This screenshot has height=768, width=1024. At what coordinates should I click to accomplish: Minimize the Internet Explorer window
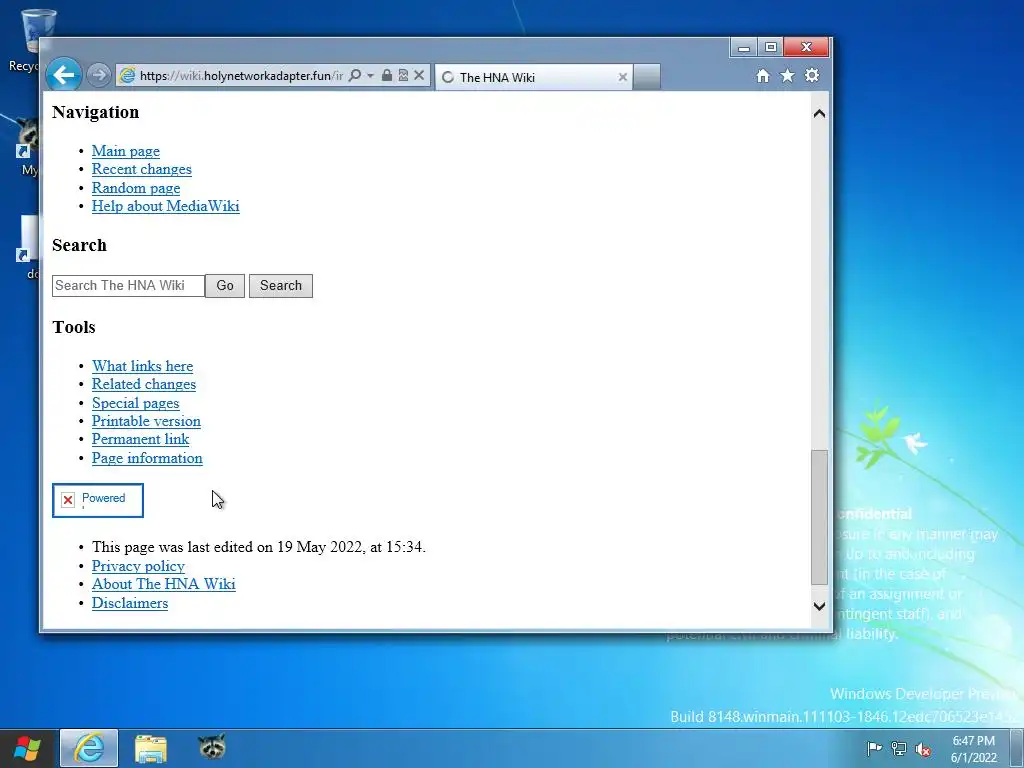(743, 48)
